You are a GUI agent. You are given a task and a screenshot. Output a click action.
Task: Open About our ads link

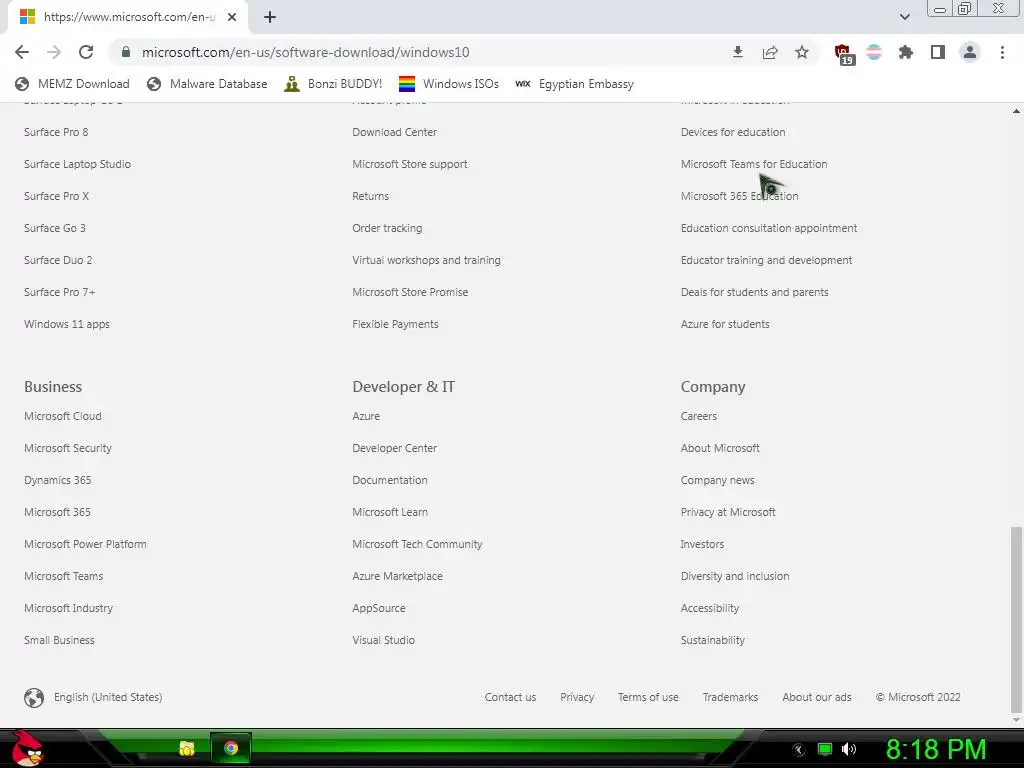[817, 697]
